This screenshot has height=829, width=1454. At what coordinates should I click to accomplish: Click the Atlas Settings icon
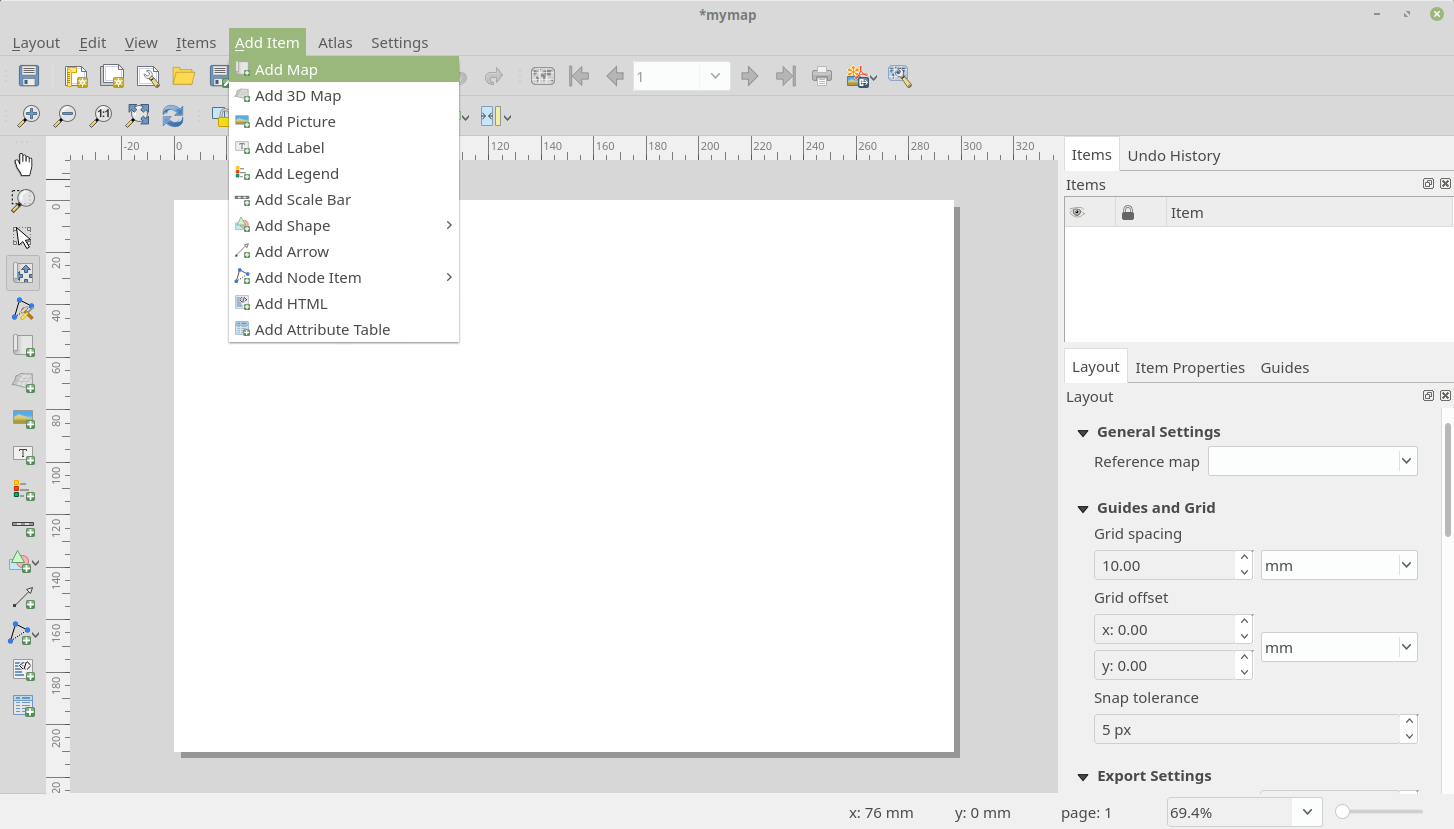pyautogui.click(x=899, y=76)
